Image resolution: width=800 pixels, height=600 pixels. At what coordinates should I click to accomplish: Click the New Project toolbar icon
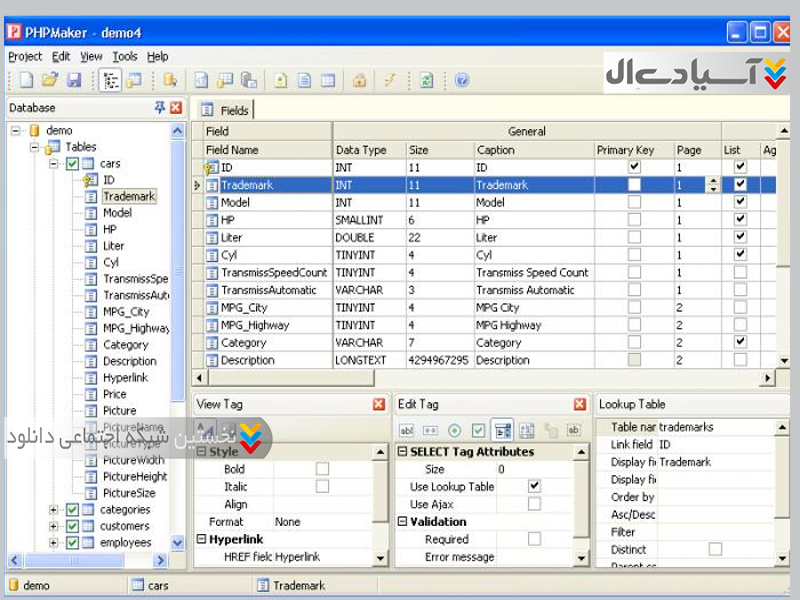pyautogui.click(x=27, y=81)
